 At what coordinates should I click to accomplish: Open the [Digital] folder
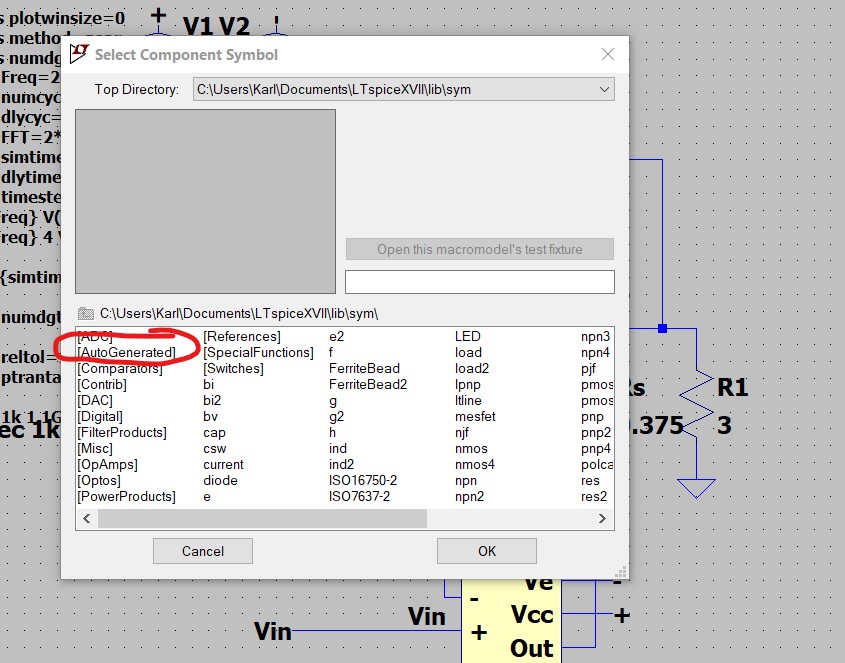pyautogui.click(x=100, y=417)
